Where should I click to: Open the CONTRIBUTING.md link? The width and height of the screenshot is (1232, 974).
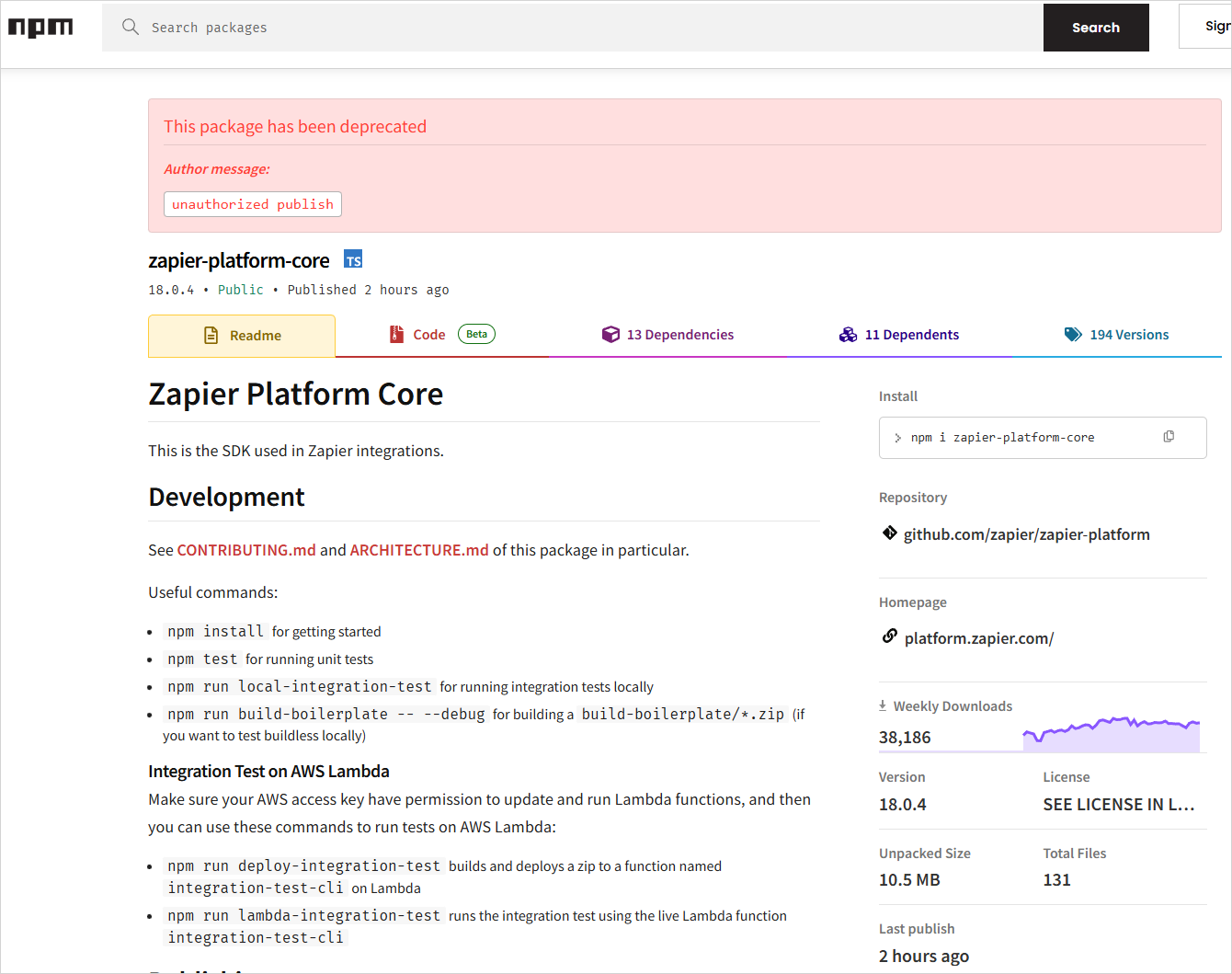(245, 549)
